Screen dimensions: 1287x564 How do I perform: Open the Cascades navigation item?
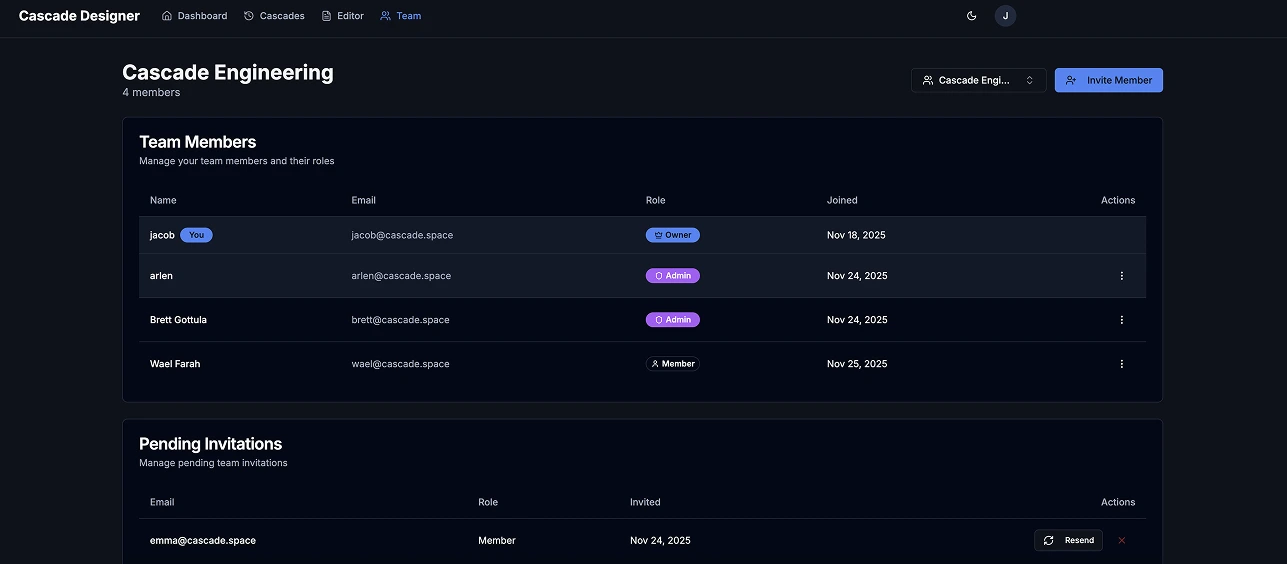(274, 16)
